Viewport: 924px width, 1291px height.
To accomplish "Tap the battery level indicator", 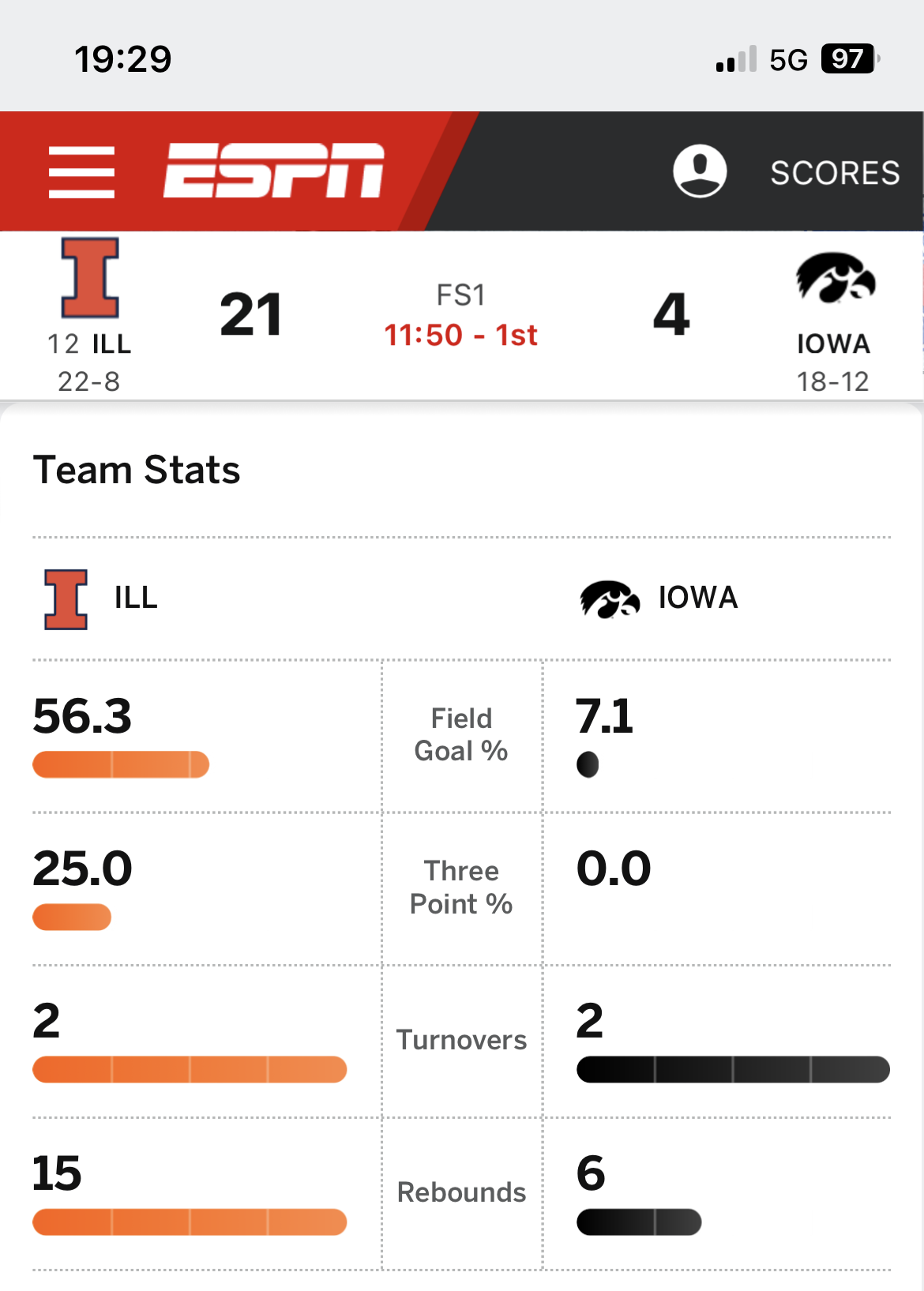I will (849, 59).
